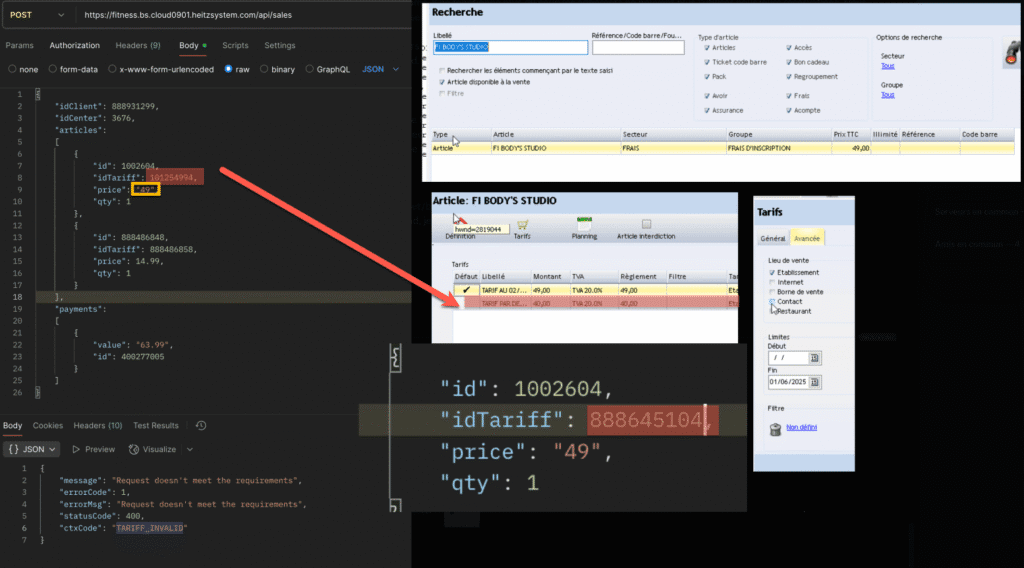Select the binary body type radio
The width and height of the screenshot is (1024, 568).
point(264,69)
